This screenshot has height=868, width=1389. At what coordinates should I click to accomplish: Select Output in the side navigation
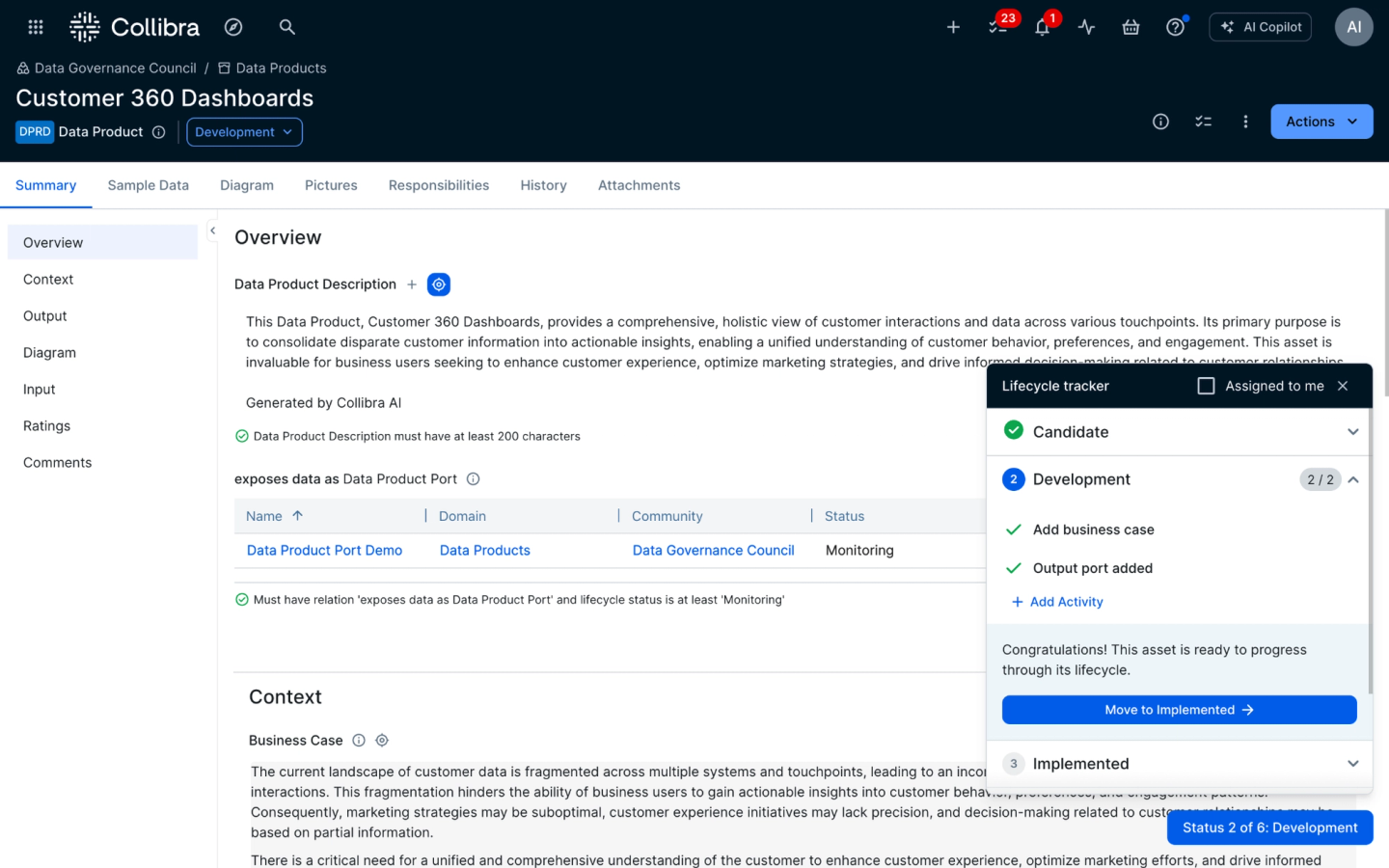102,315
